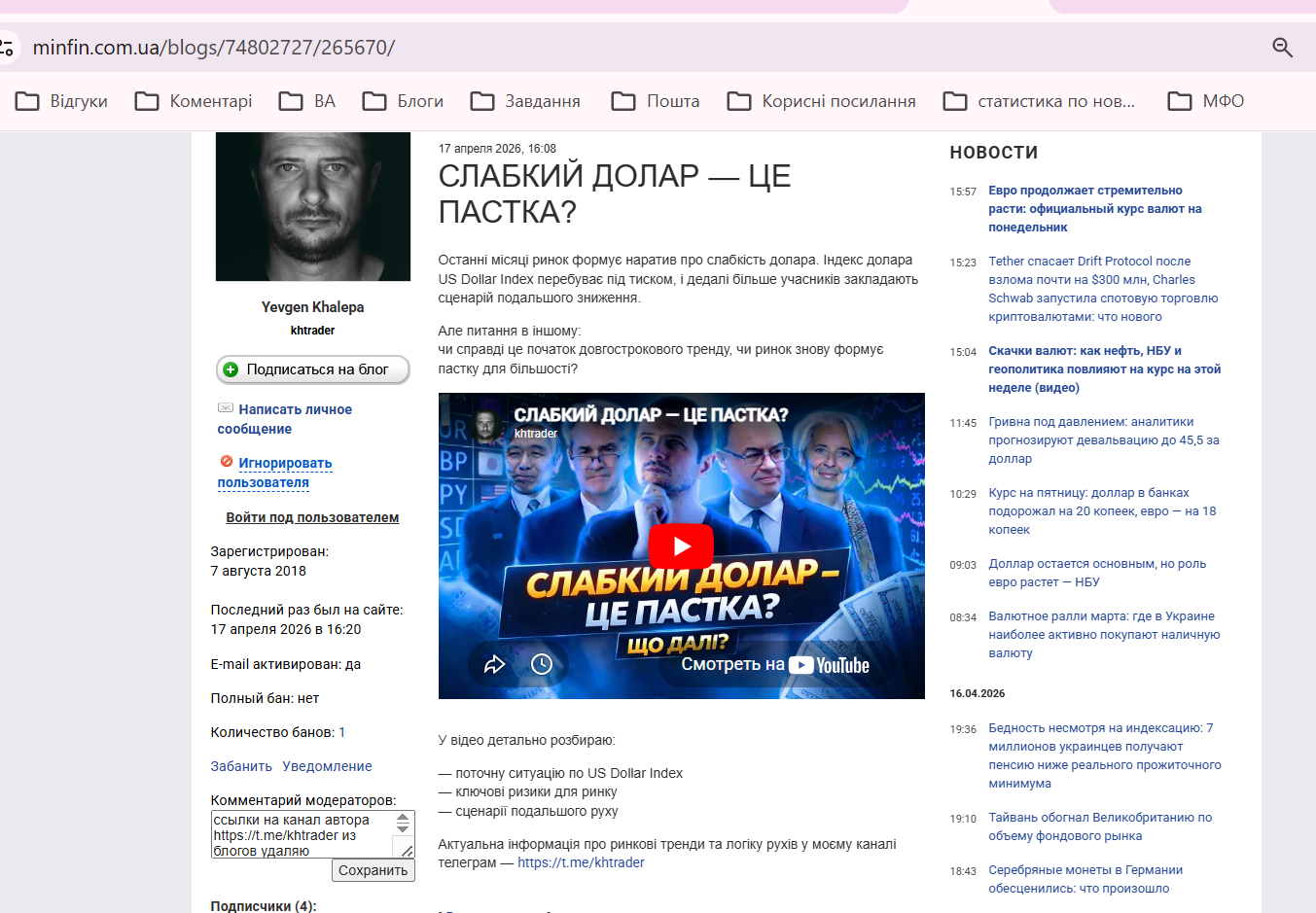Click Yevgen Khalepa profile photo

click(x=313, y=206)
